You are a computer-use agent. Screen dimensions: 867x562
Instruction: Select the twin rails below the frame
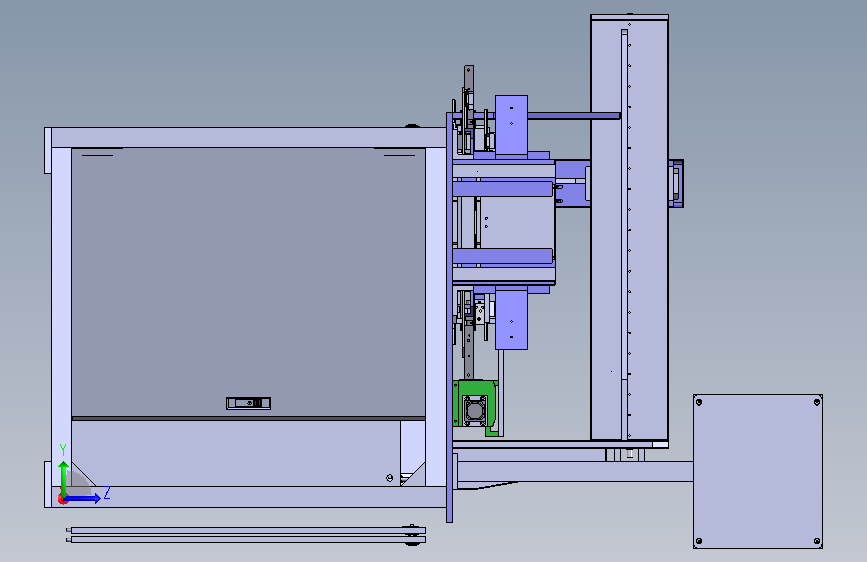click(x=246, y=535)
